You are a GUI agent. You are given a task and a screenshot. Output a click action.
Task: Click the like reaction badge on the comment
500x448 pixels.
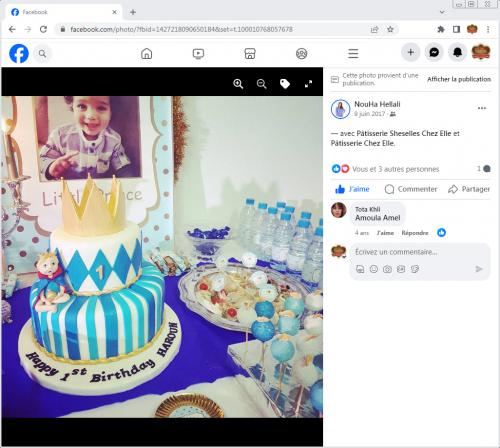[441, 233]
